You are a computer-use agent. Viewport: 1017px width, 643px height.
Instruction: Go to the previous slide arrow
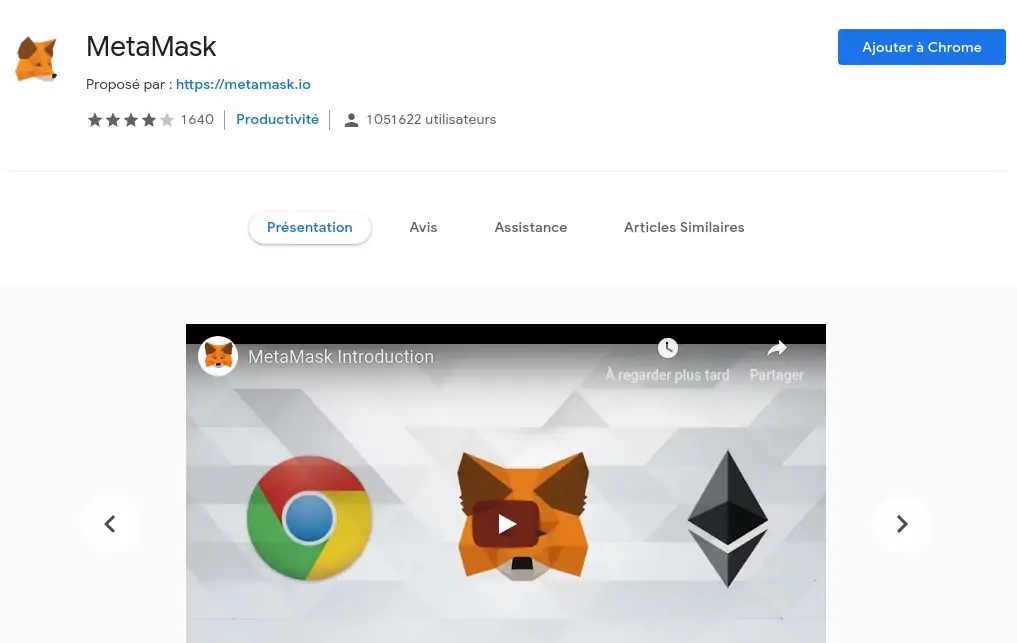coord(110,524)
